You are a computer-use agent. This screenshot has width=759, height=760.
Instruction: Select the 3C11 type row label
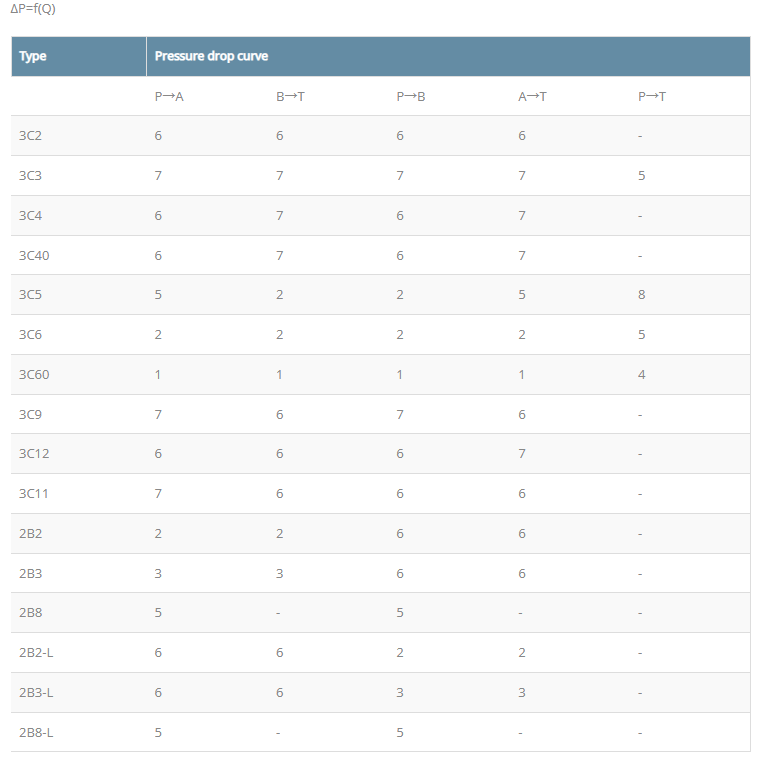[x=34, y=493]
